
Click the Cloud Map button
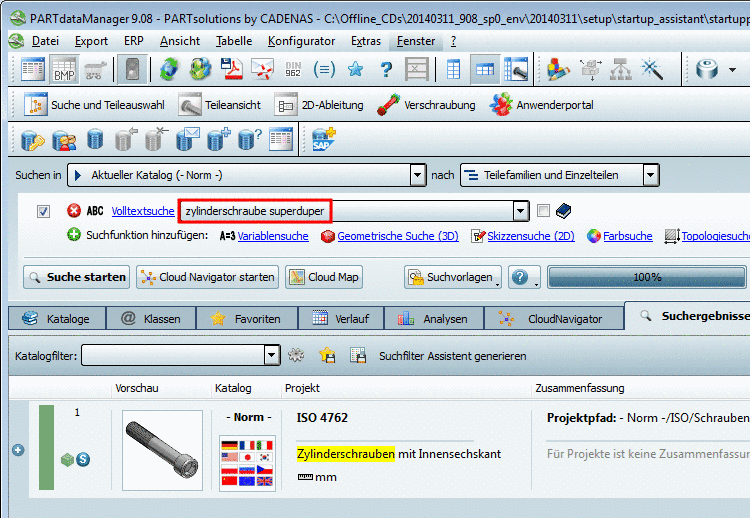coord(324,277)
